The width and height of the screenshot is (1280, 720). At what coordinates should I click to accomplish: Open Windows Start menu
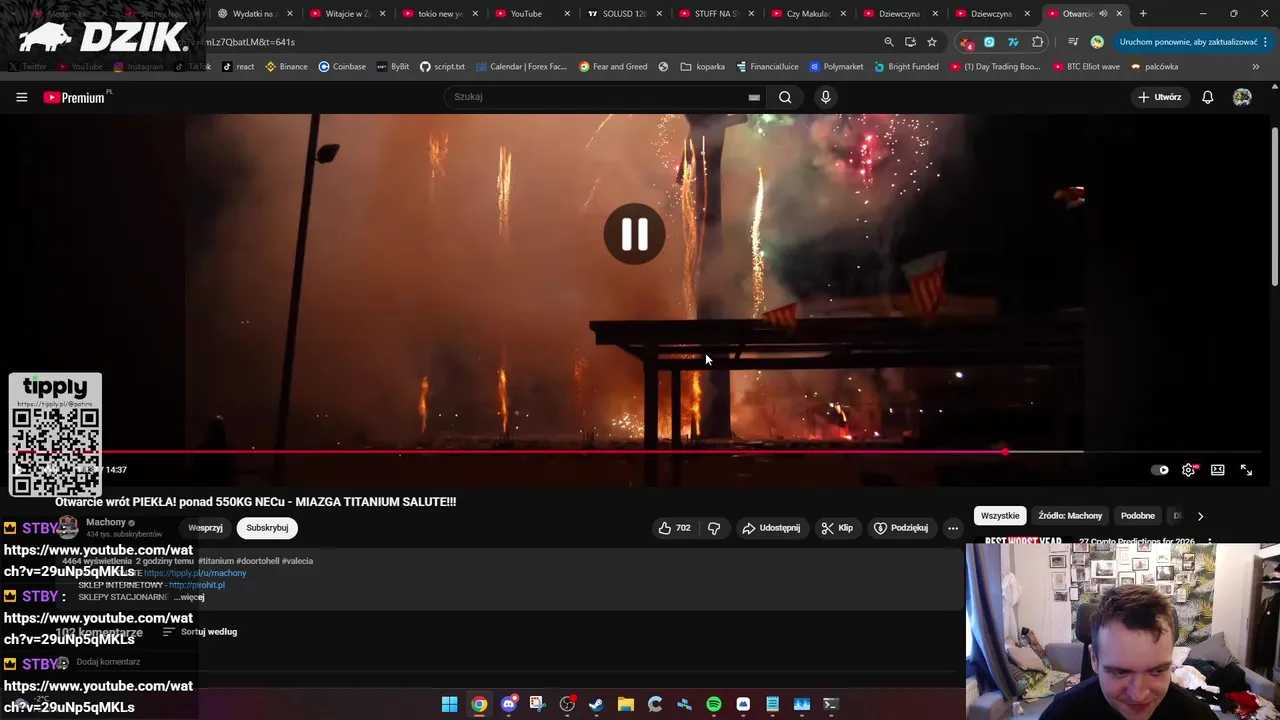(450, 704)
